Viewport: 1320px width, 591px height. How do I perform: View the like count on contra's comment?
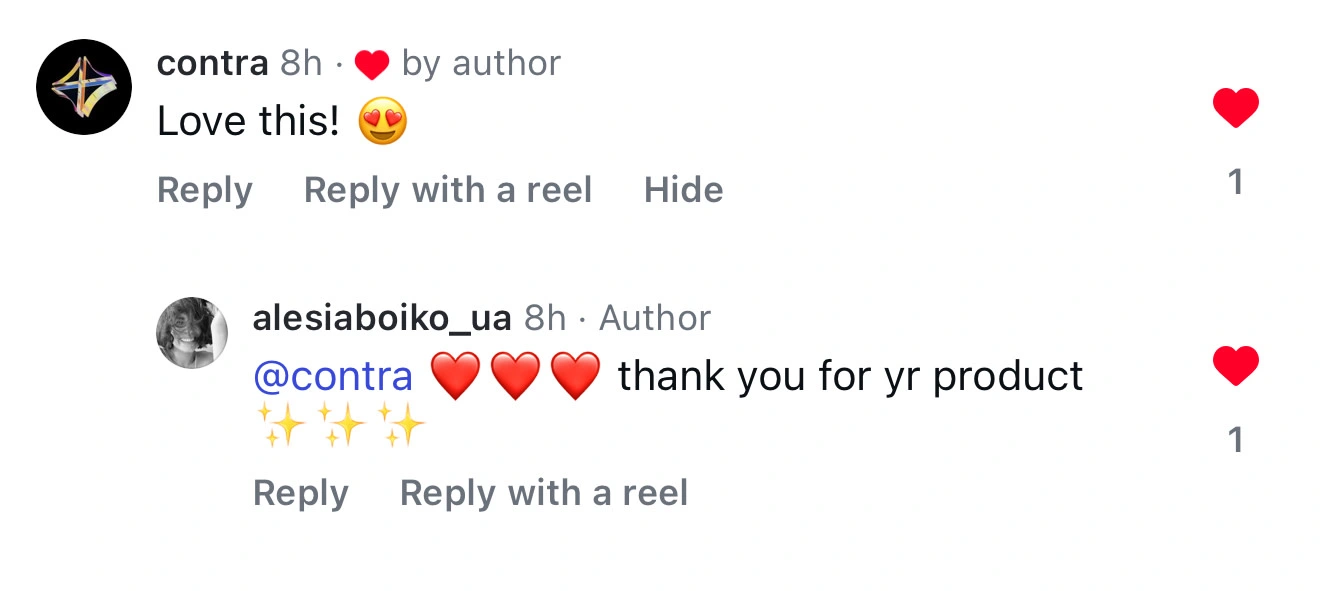[x=1235, y=182]
